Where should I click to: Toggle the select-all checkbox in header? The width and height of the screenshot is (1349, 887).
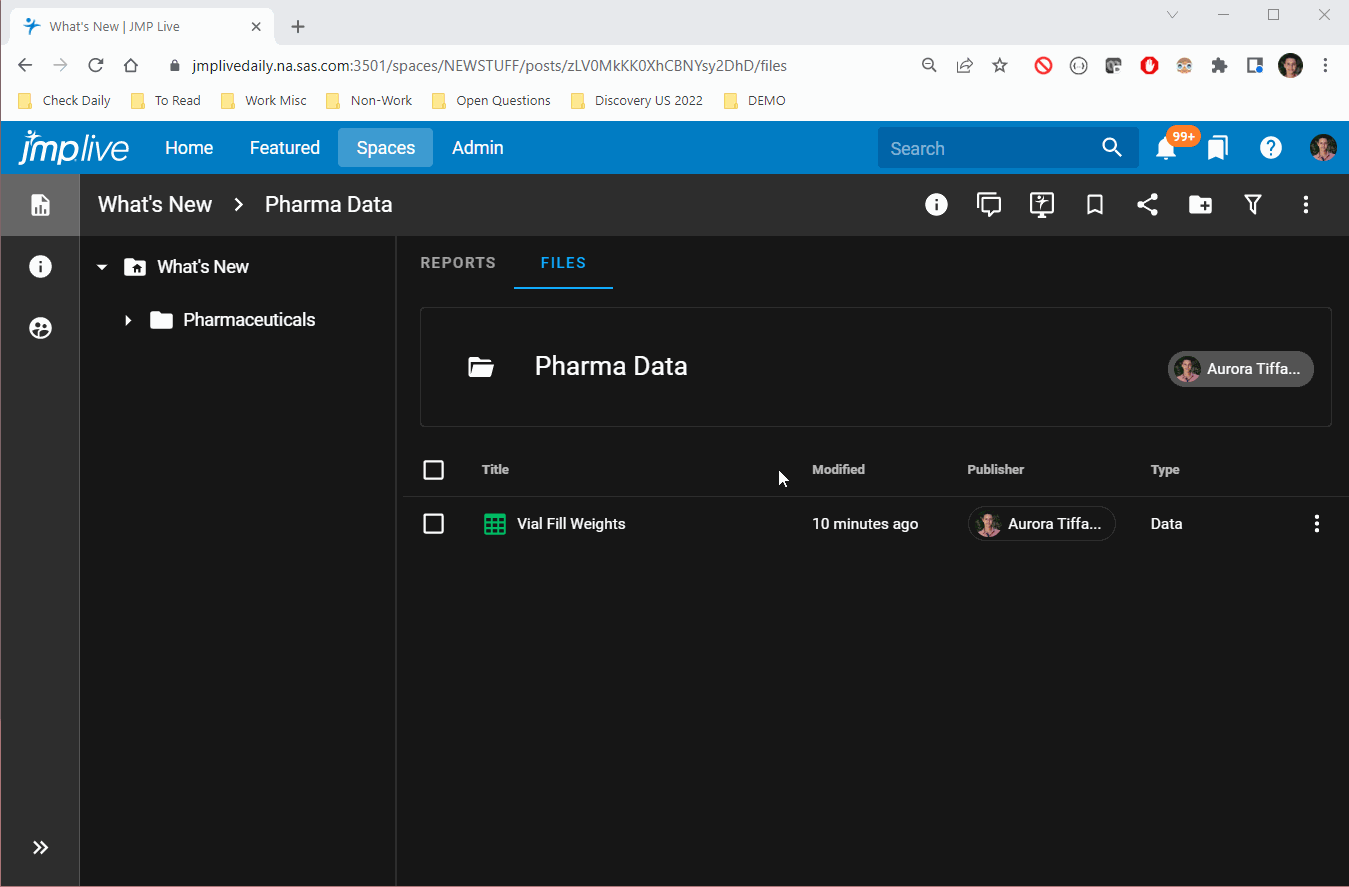(x=433, y=470)
